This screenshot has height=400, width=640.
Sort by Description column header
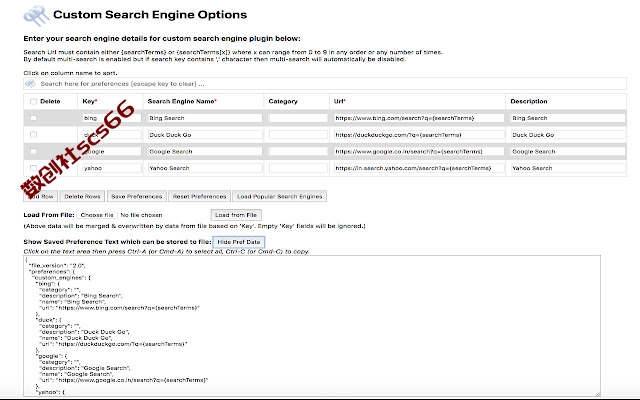(x=529, y=101)
